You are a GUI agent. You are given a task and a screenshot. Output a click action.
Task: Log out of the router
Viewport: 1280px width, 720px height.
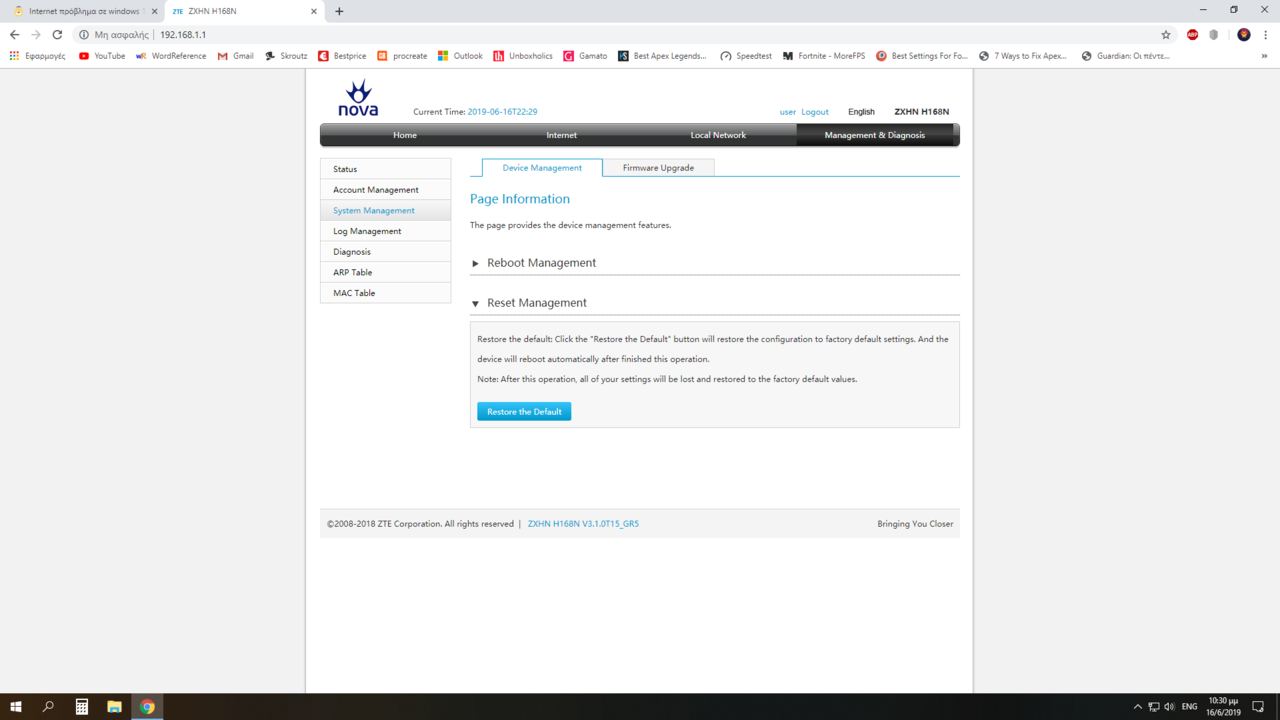(x=815, y=112)
